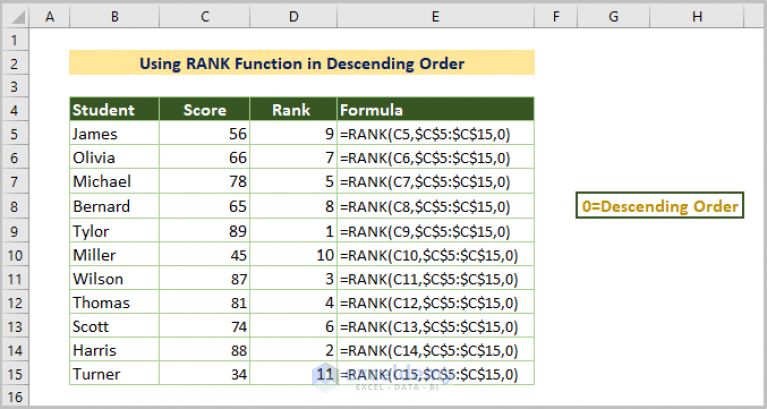Viewport: 767px width, 409px height.
Task: Select row 4 header
Action: [x=15, y=110]
